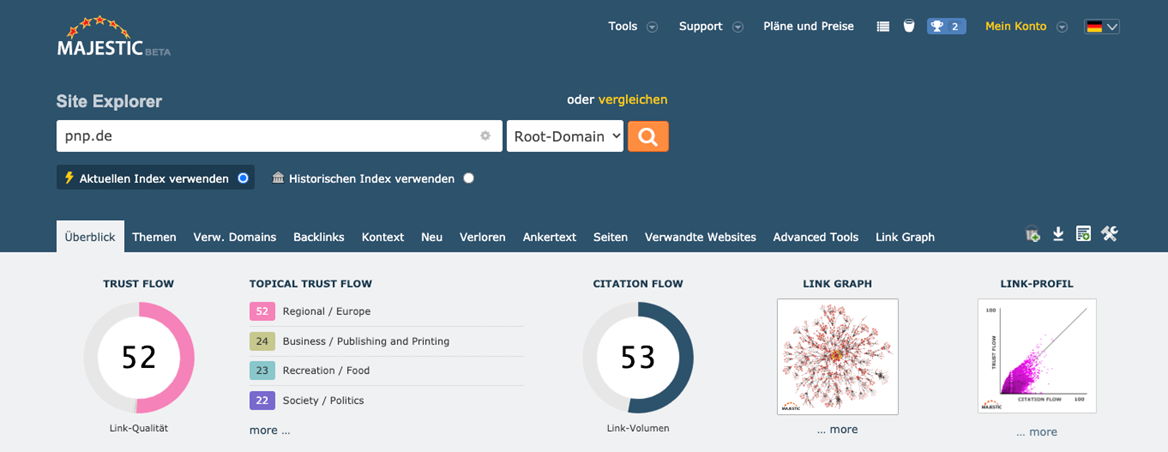Viewport: 1168px width, 452px height.
Task: Open the language chevron dropdown
Action: tap(1112, 27)
